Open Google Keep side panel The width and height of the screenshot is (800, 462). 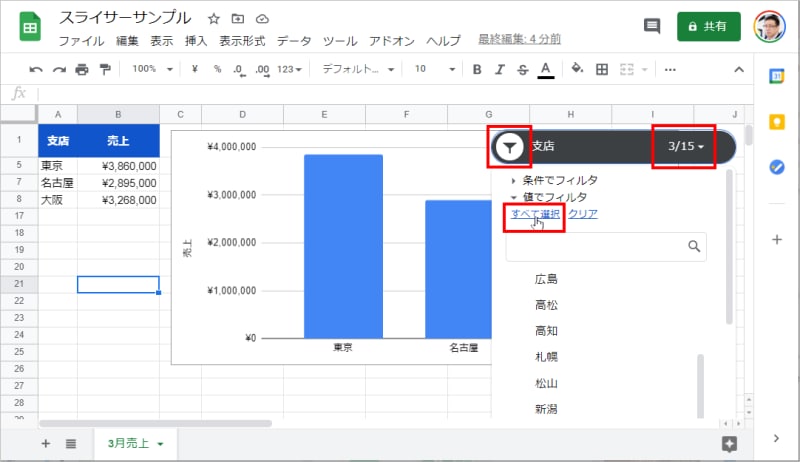point(777,122)
